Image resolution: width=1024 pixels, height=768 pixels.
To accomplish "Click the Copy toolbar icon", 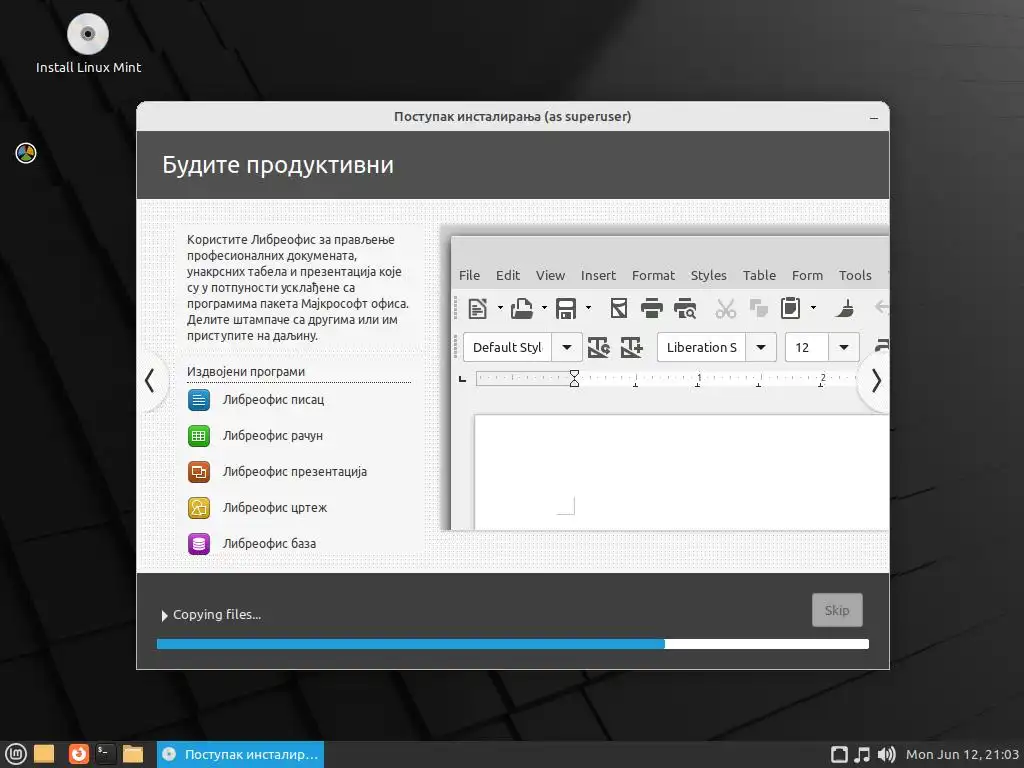I will click(x=758, y=308).
